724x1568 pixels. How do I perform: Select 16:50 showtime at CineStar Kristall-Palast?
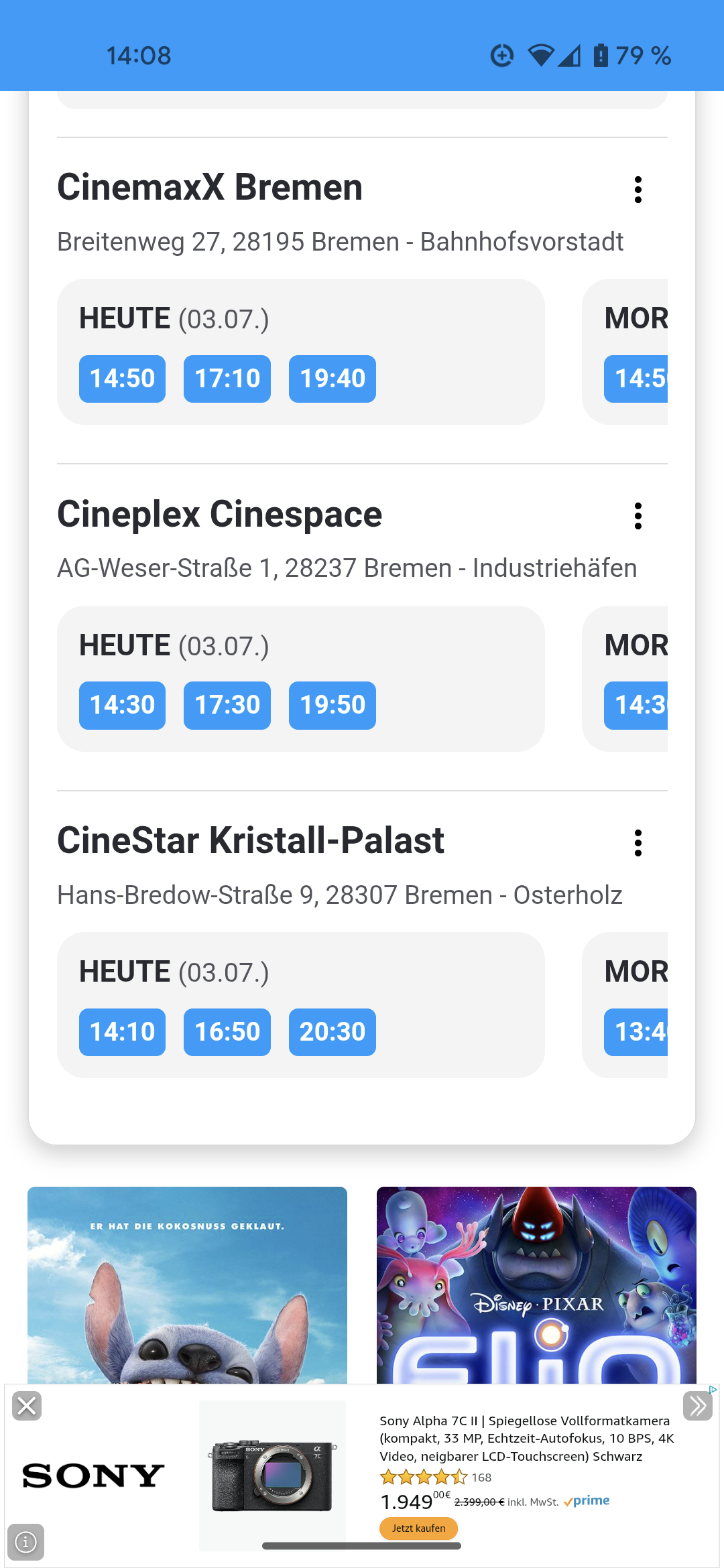[x=227, y=1032]
